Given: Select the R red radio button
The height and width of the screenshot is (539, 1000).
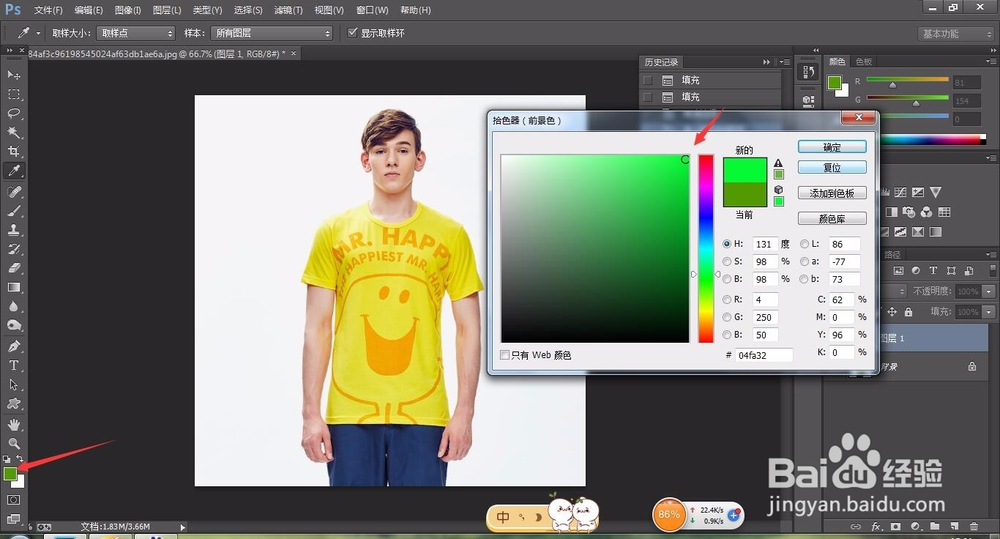Looking at the screenshot, I should point(727,299).
